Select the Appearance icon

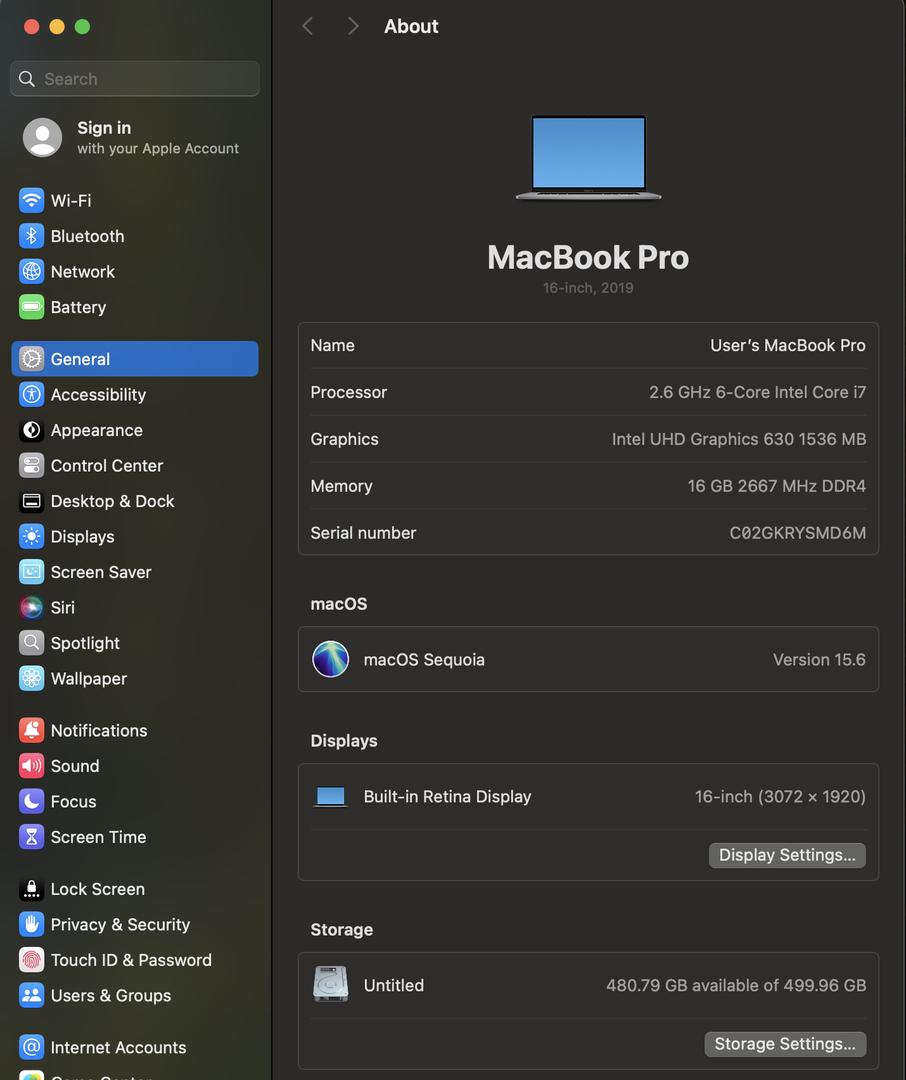click(31, 430)
